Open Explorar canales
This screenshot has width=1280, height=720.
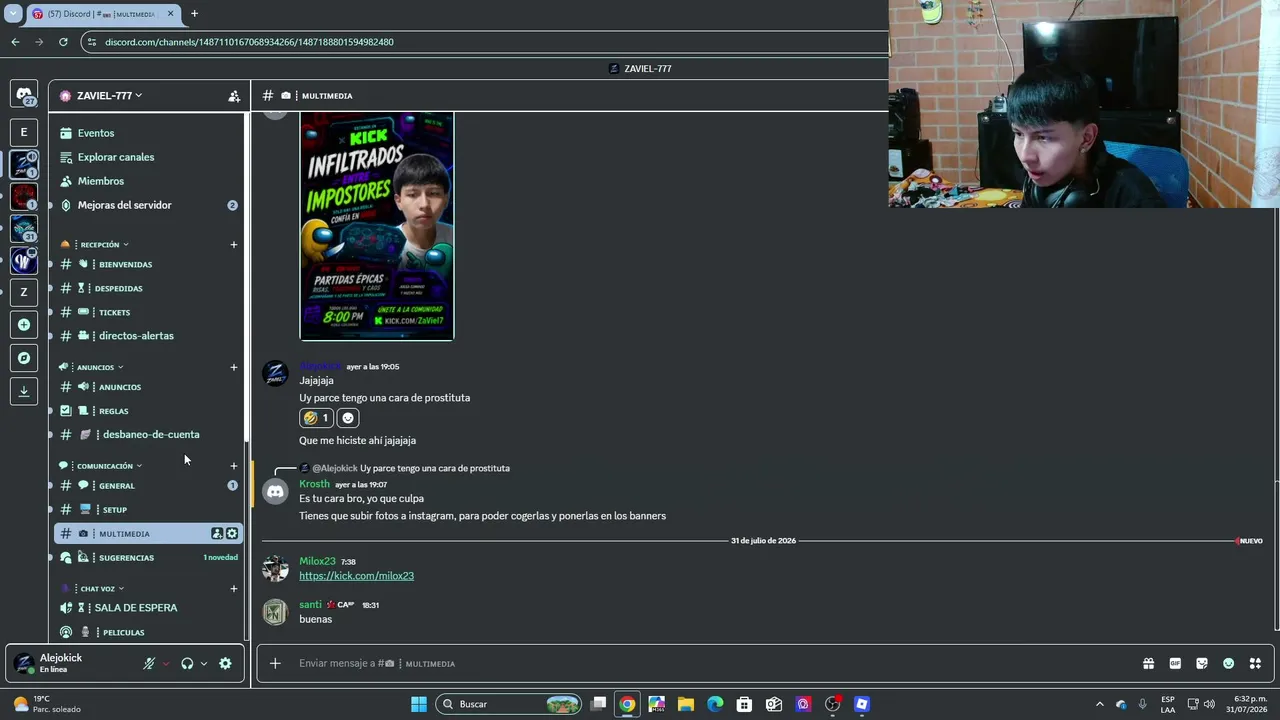[x=148, y=157]
